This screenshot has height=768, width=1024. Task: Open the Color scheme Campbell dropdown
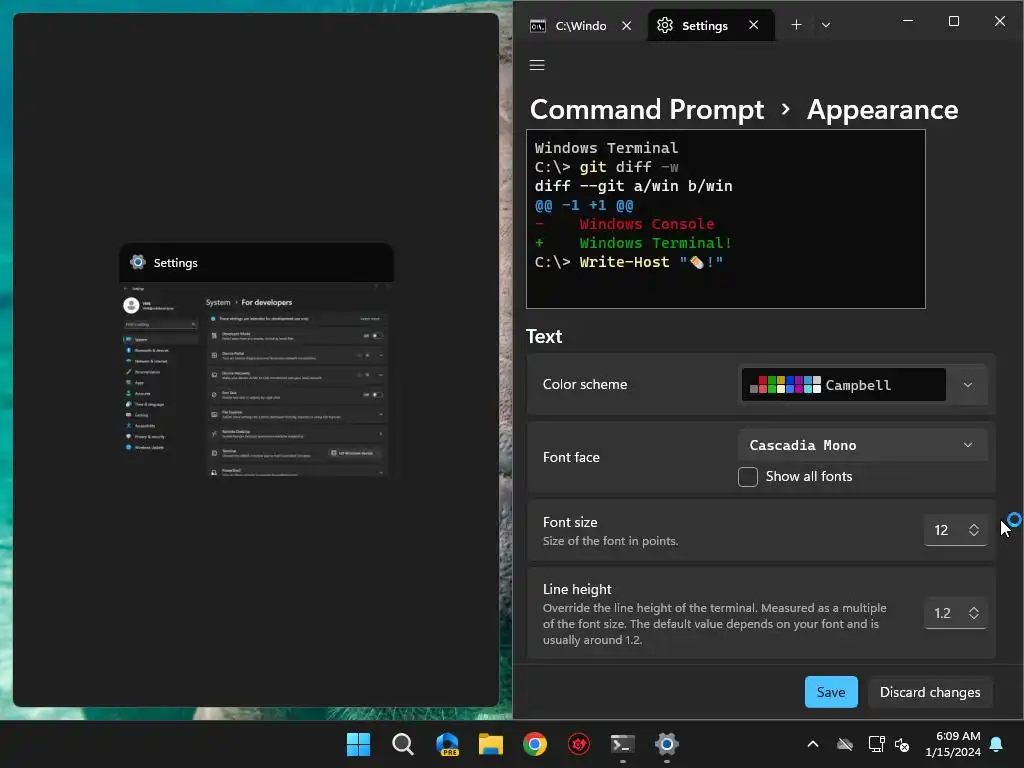pyautogui.click(x=862, y=385)
